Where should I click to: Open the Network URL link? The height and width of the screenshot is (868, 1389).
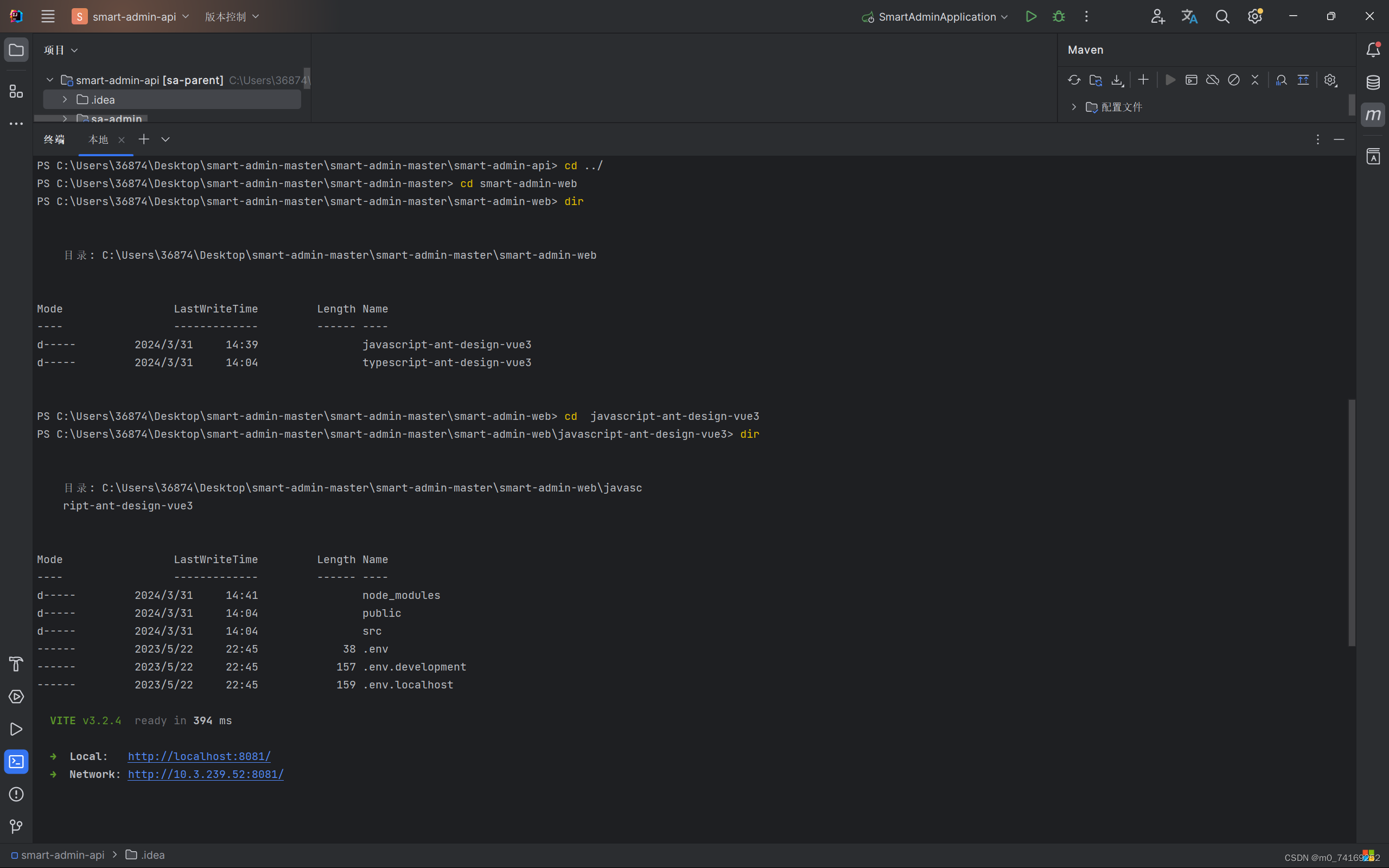coord(205,774)
